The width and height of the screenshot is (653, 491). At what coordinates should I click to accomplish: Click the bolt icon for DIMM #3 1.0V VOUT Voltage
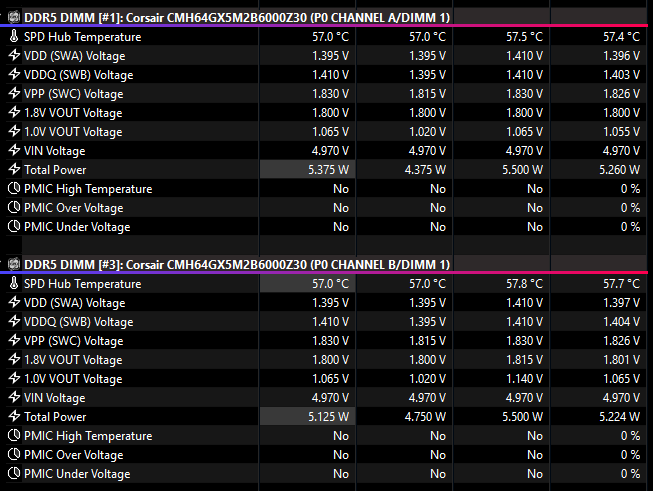14,378
